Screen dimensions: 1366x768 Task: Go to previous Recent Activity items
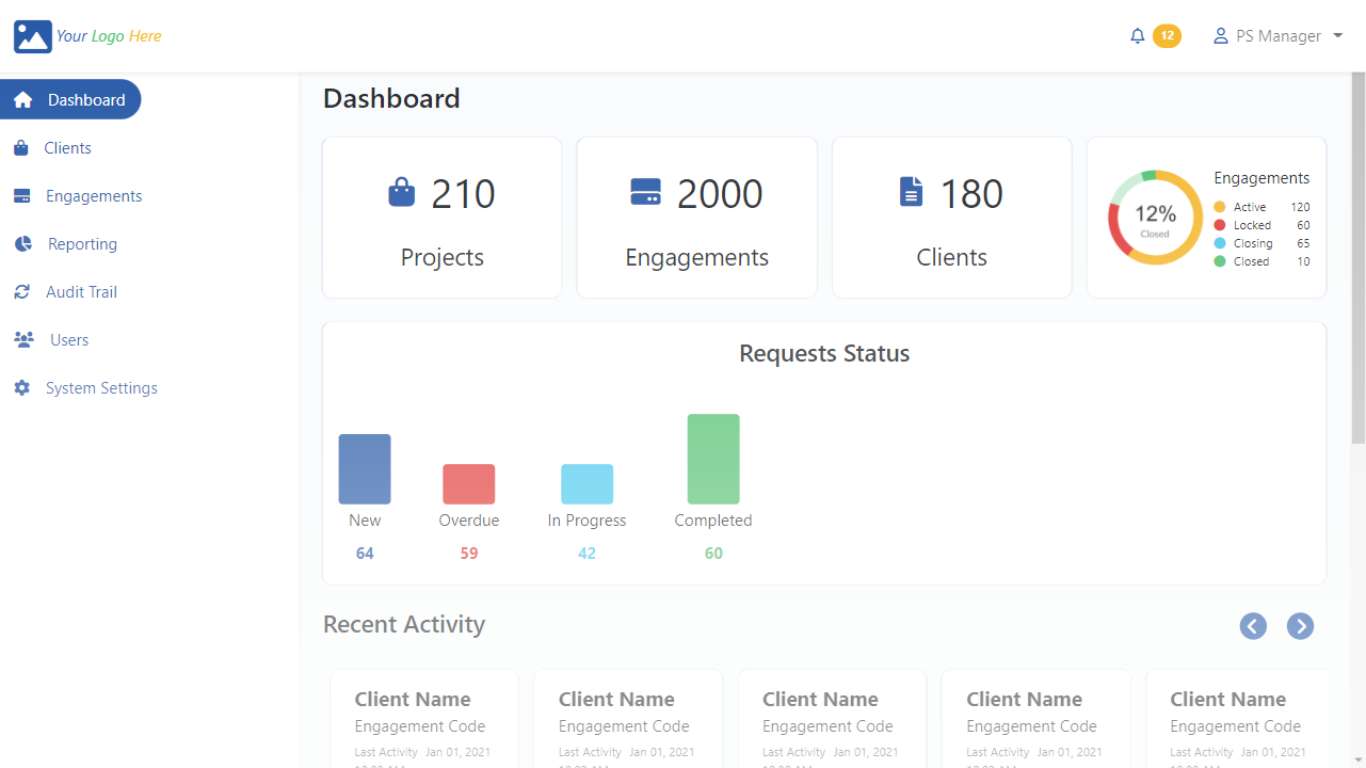1253,626
